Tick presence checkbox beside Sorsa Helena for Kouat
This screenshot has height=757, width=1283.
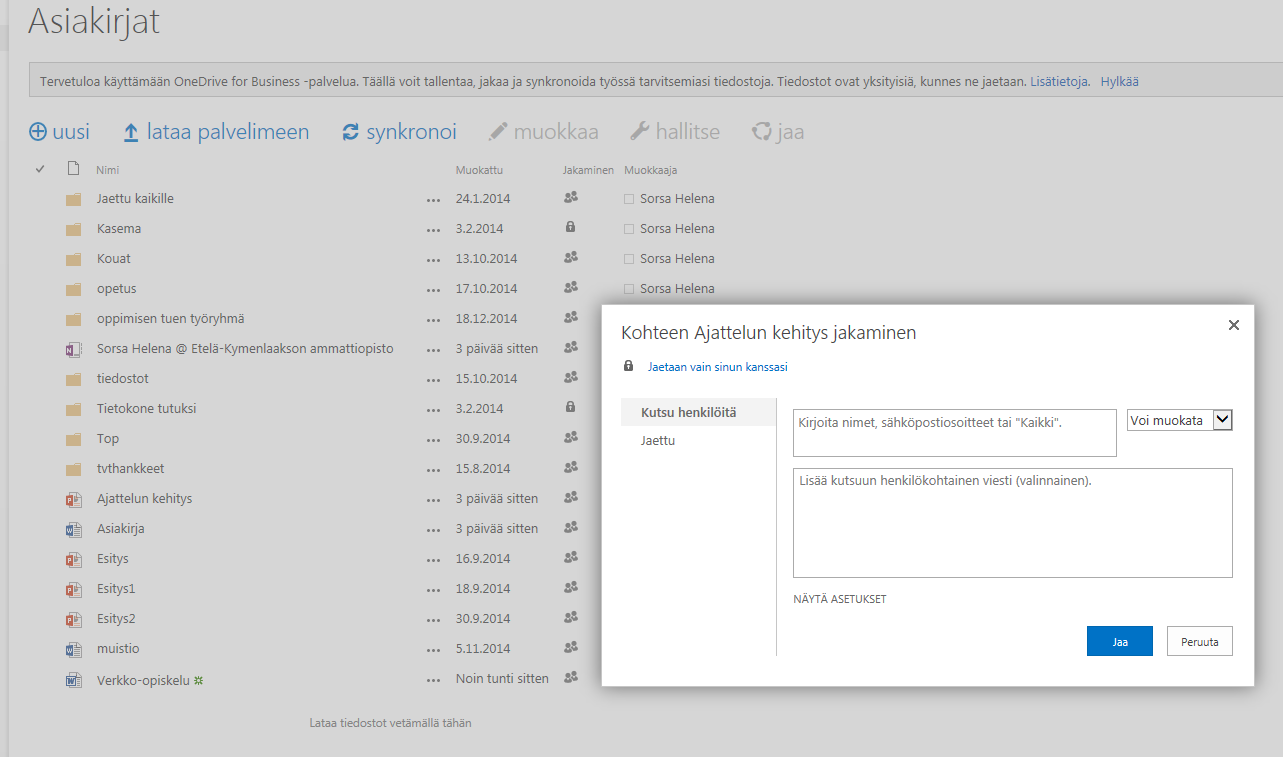[x=629, y=259]
